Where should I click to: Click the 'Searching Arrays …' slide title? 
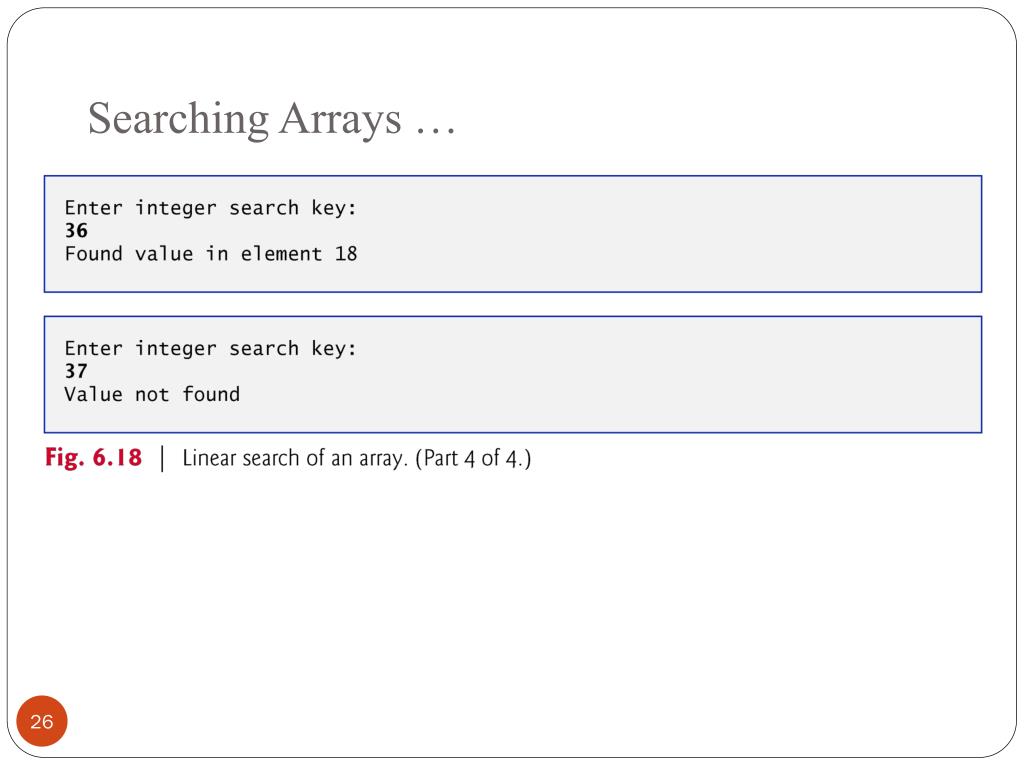pos(272,119)
